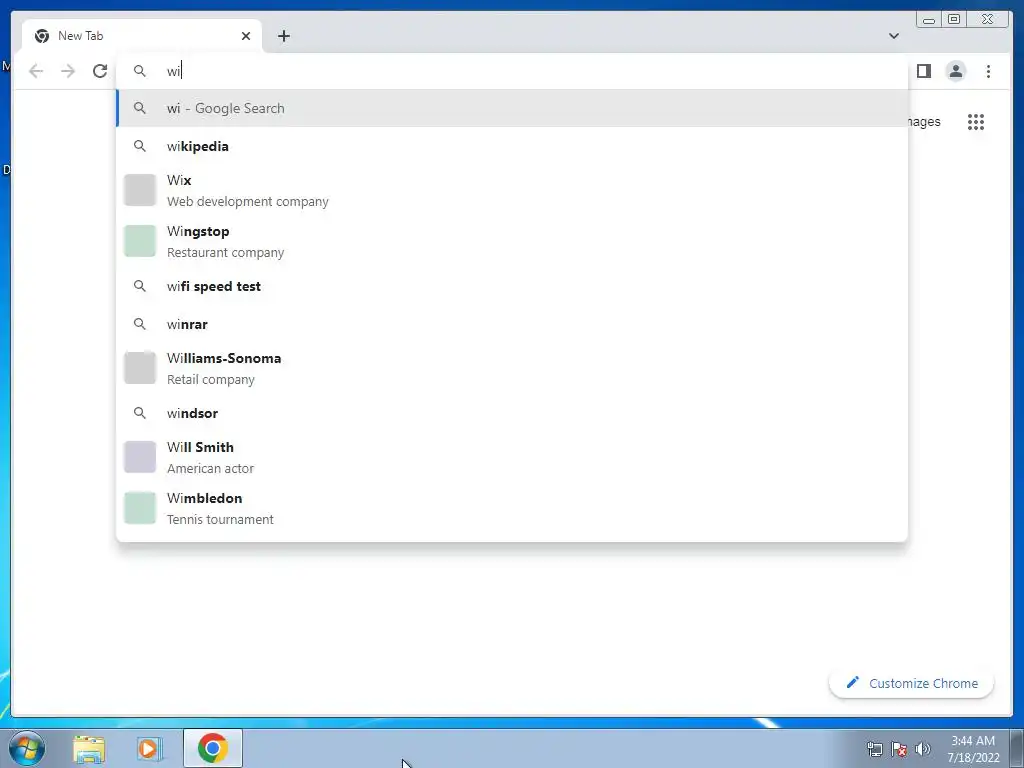Screen dimensions: 1024x768
Task: Choose the Williams-Sonoma retail company suggestion
Action: (x=512, y=368)
